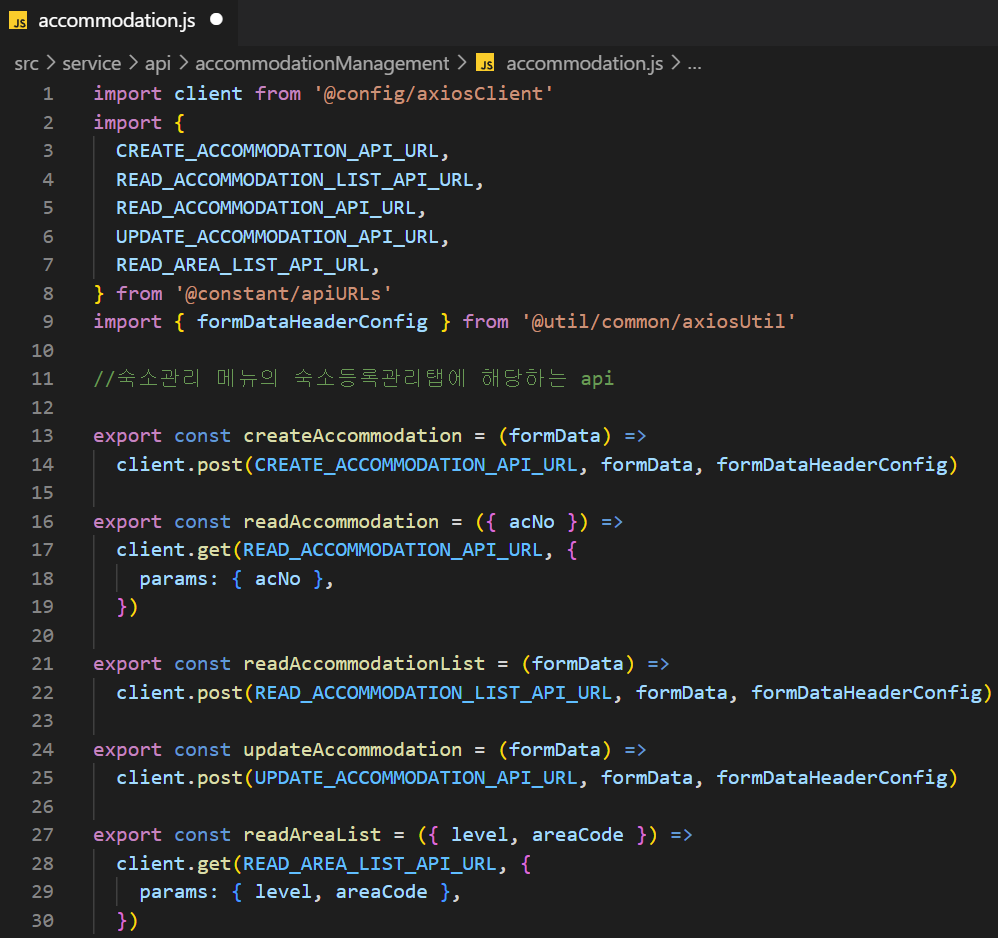Click readAccommodationList function name

[x=364, y=664]
